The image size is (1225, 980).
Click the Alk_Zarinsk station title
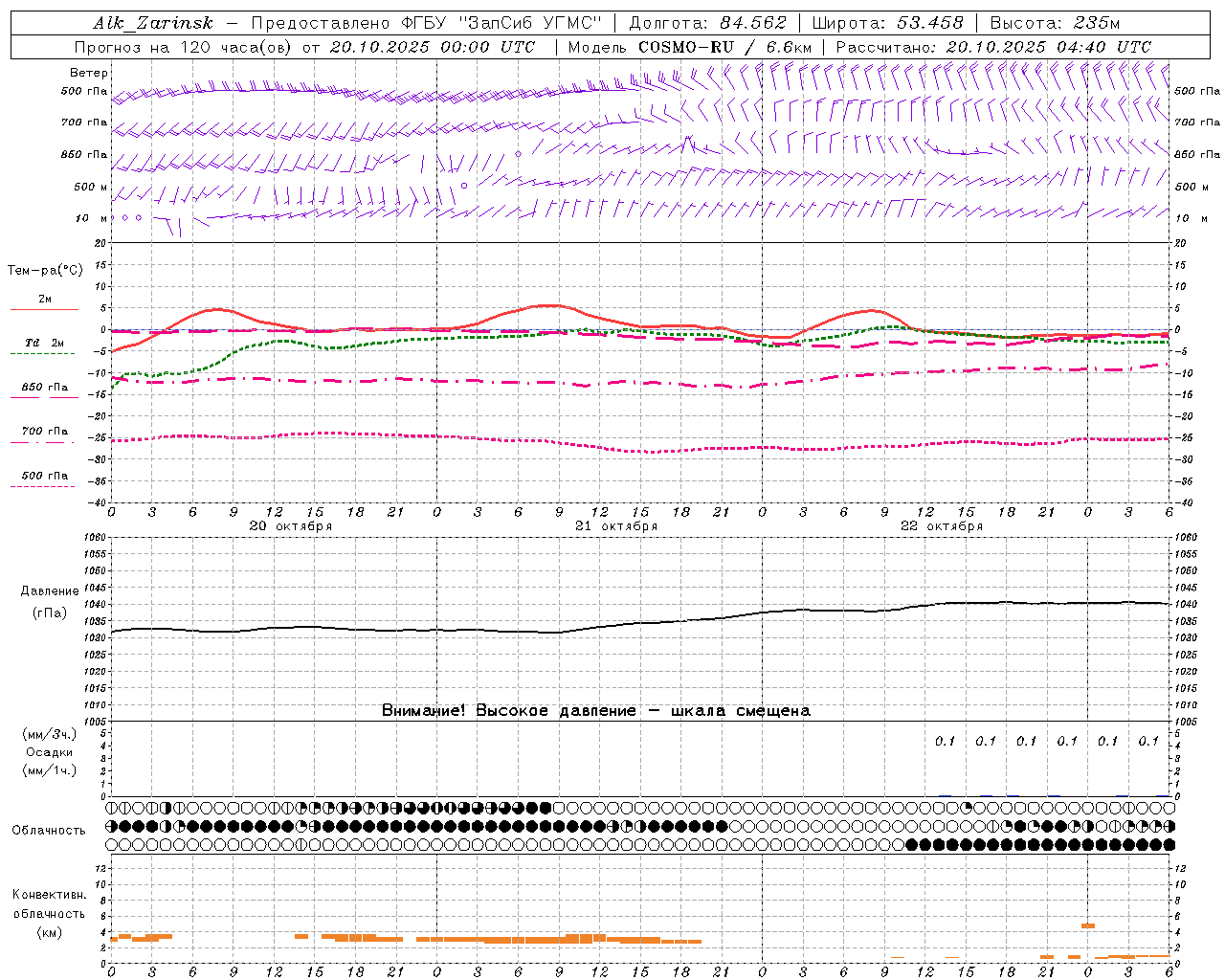pos(153,24)
